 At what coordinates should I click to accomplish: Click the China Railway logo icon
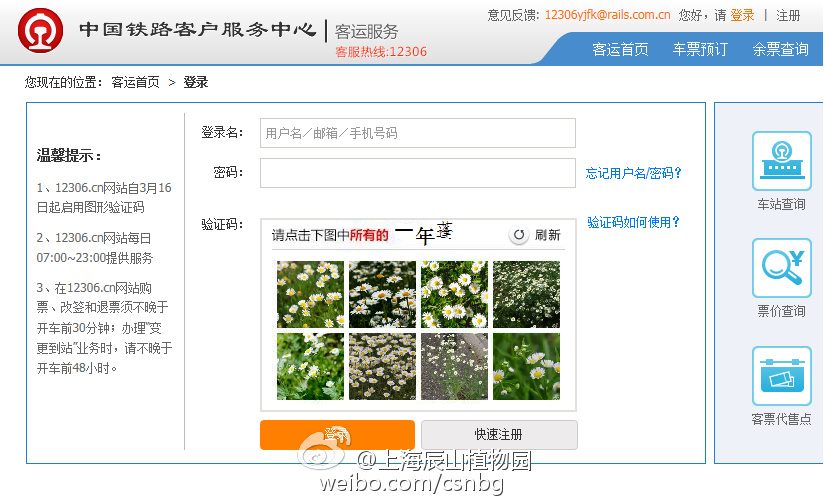coord(40,31)
